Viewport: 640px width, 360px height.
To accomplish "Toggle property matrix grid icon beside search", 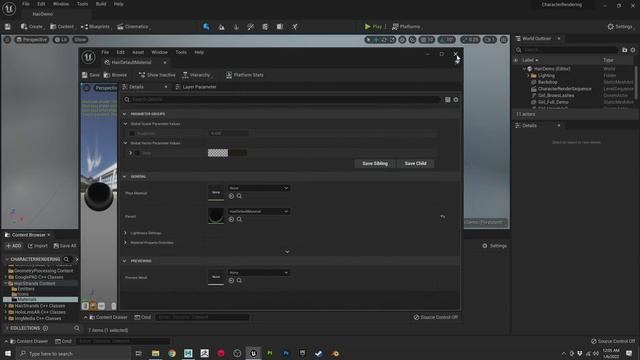I will tap(448, 100).
